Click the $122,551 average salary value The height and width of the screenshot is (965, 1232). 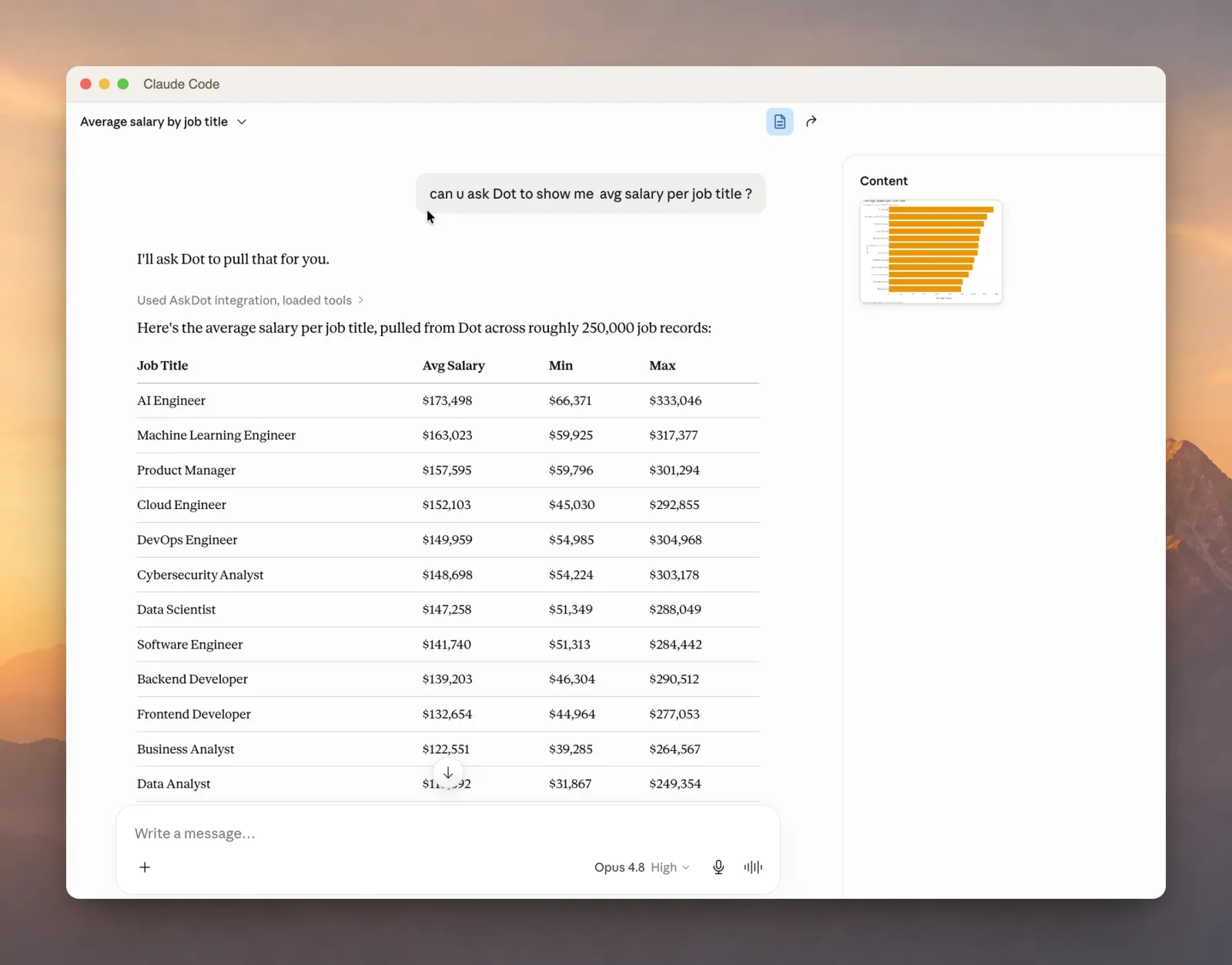coord(446,749)
